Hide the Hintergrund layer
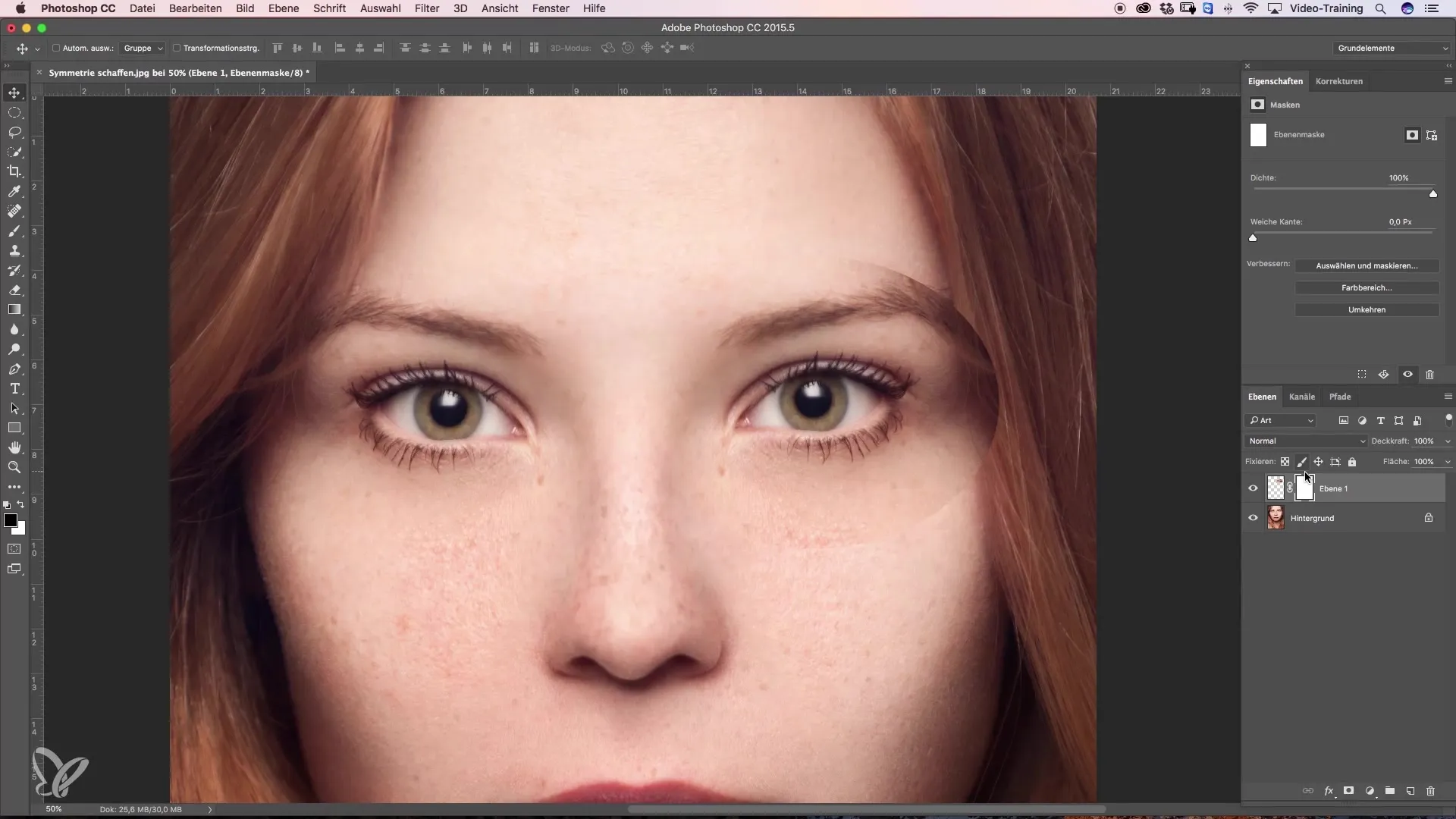This screenshot has width=1456, height=819. pyautogui.click(x=1253, y=518)
